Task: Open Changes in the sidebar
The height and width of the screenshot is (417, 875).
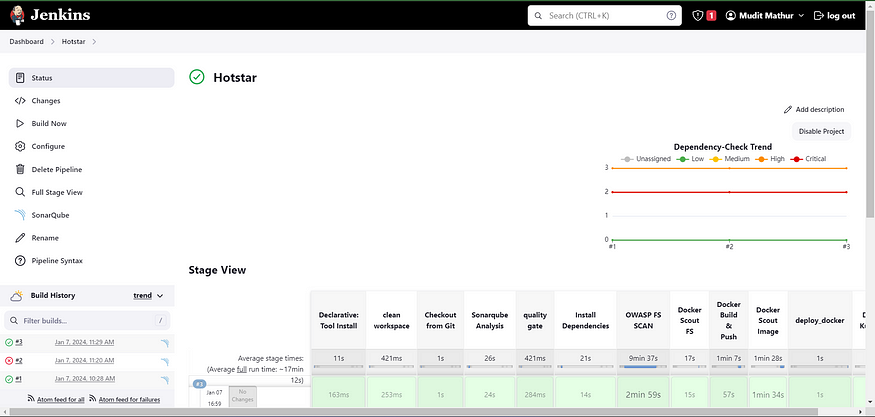Action: [x=92, y=100]
